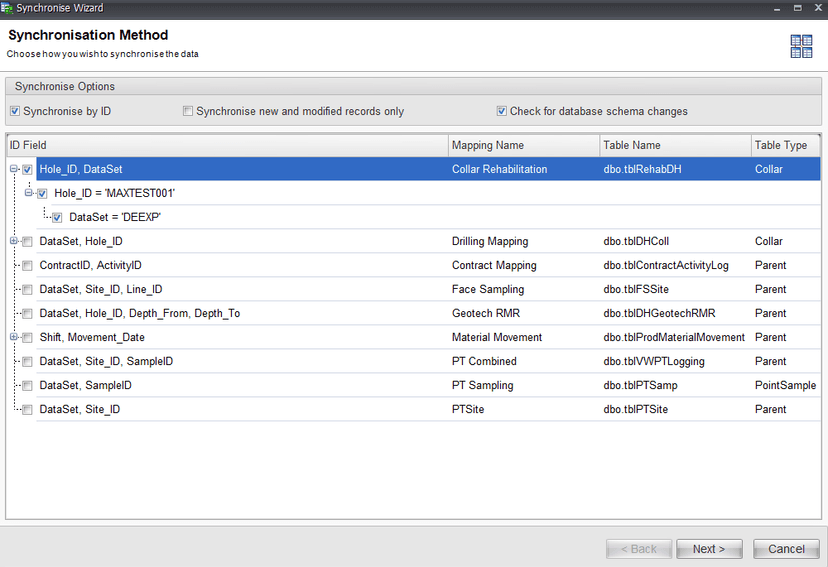Maximize the Synchronise Wizard window
Viewport: 828px width, 567px height.
point(797,8)
